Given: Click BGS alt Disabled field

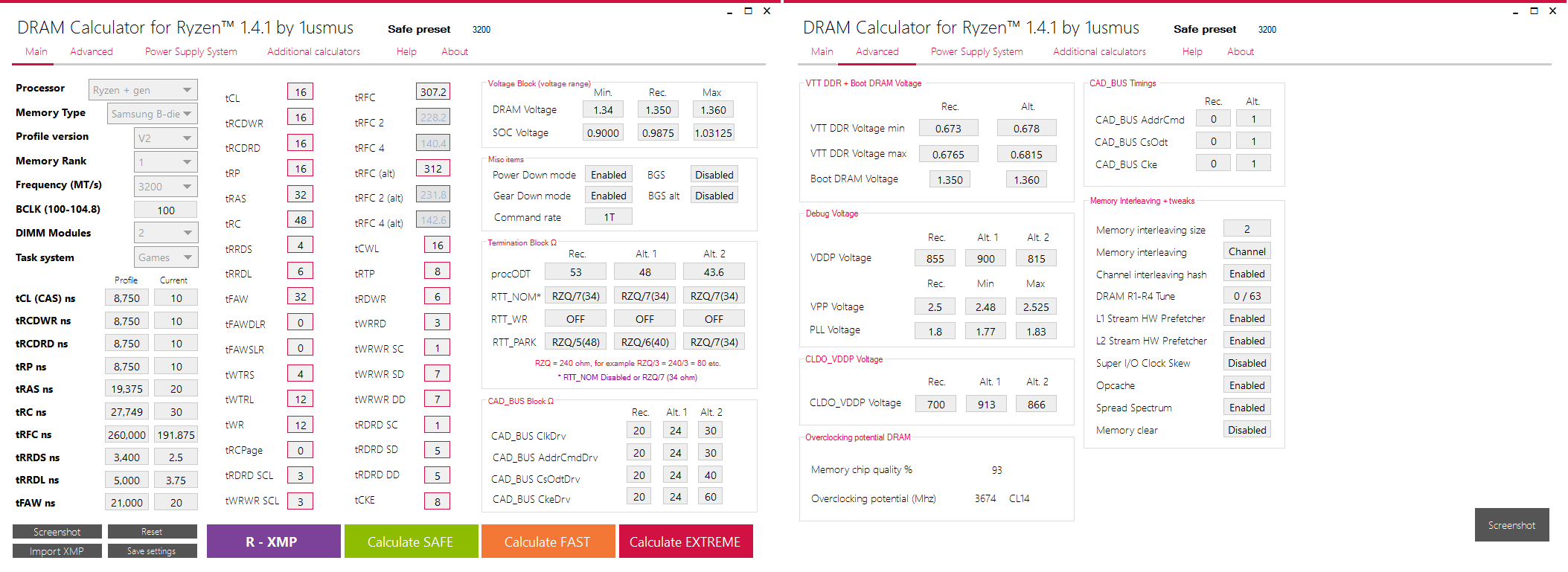Looking at the screenshot, I should pyautogui.click(x=714, y=196).
